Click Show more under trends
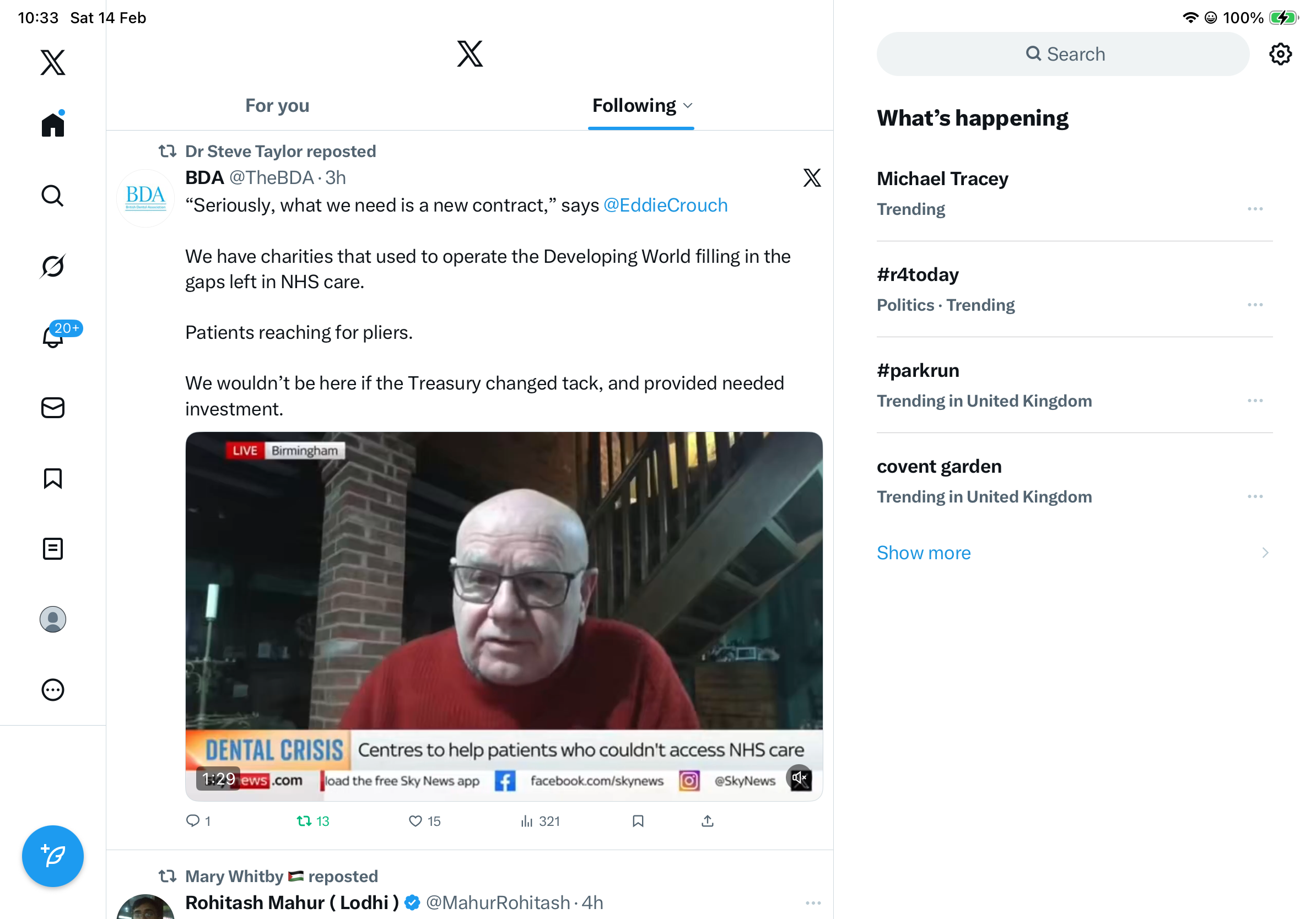1316x919 pixels. click(924, 553)
